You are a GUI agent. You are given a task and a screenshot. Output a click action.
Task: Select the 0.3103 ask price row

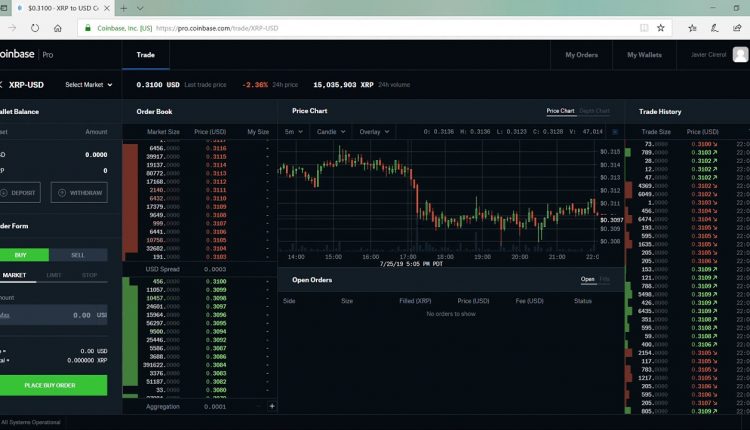click(199, 257)
